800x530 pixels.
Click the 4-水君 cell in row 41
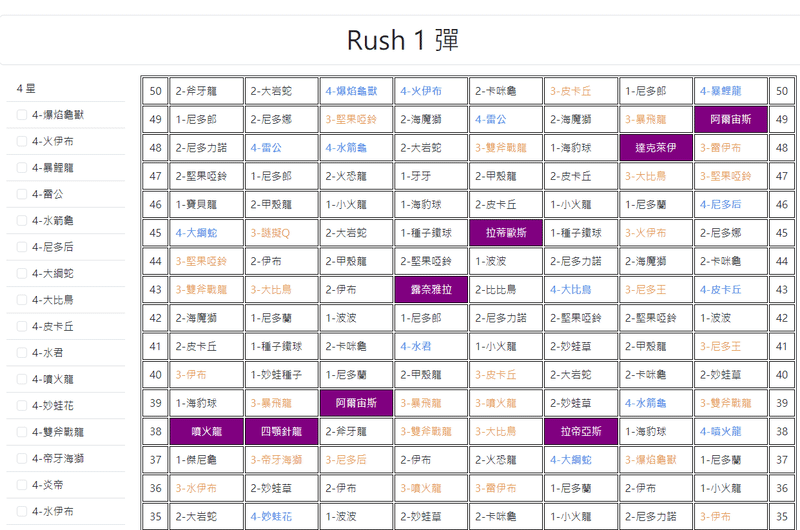tap(431, 346)
